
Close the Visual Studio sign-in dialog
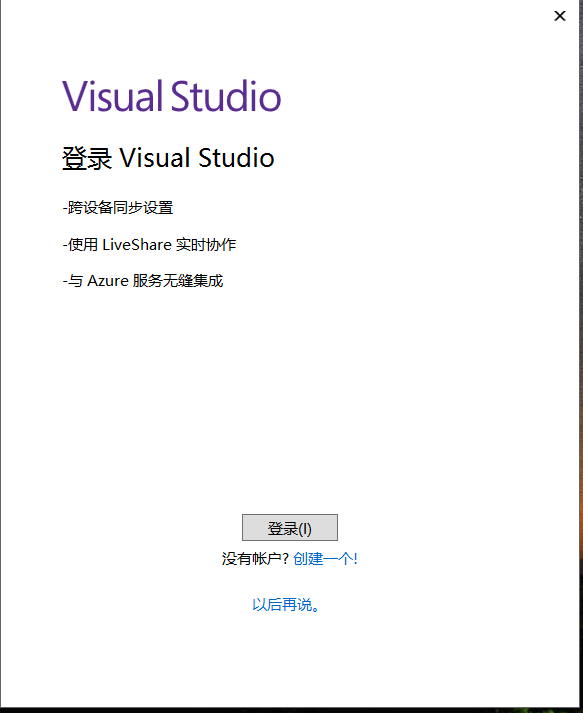[560, 16]
